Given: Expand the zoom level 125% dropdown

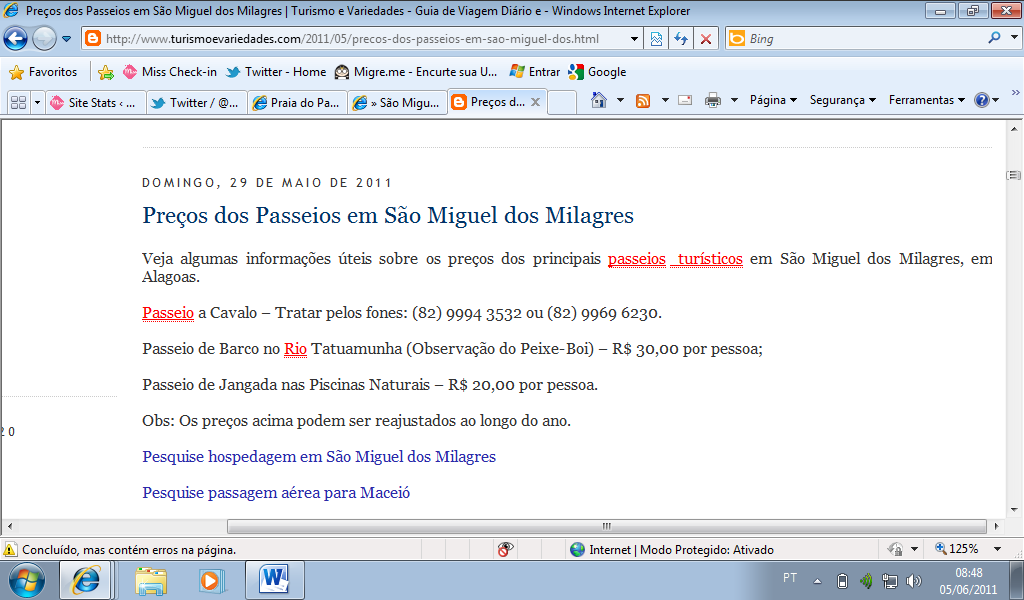Looking at the screenshot, I should pyautogui.click(x=997, y=549).
